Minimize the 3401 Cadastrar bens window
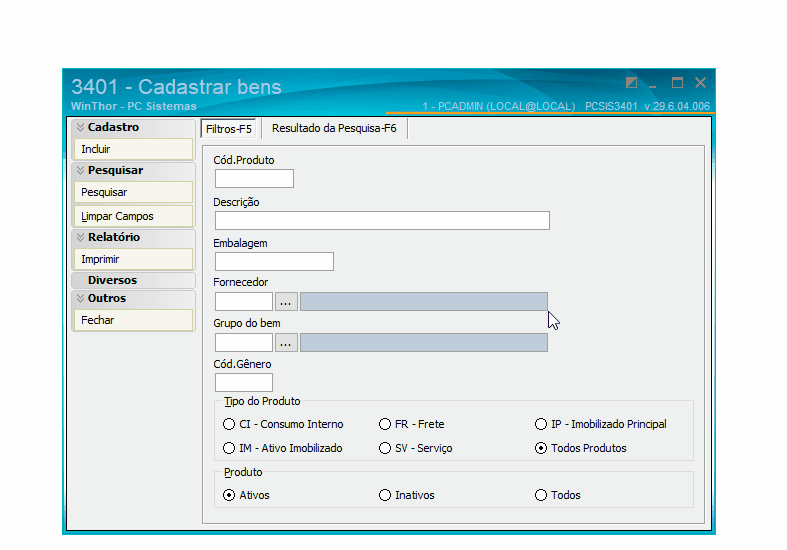This screenshot has width=787, height=550. pos(652,84)
